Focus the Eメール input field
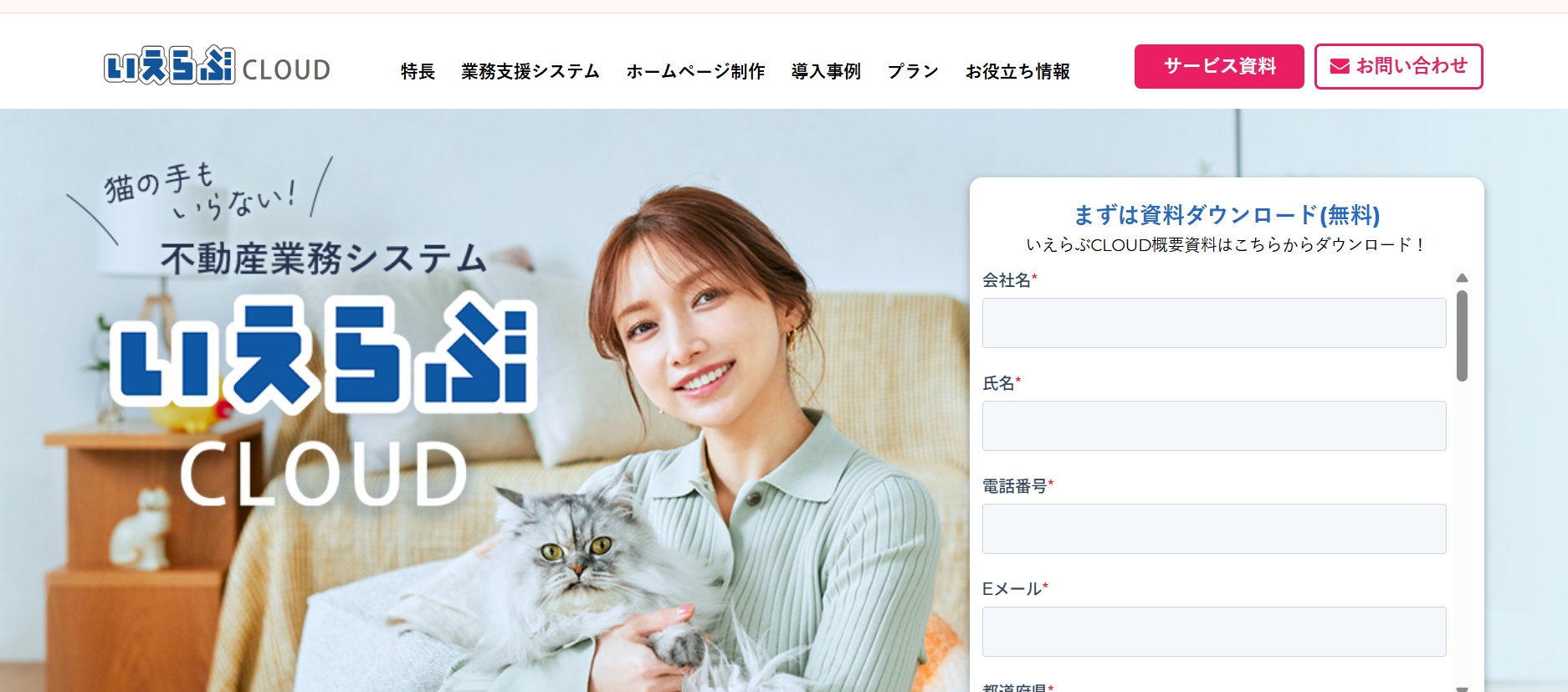The width and height of the screenshot is (1568, 692). [1214, 632]
